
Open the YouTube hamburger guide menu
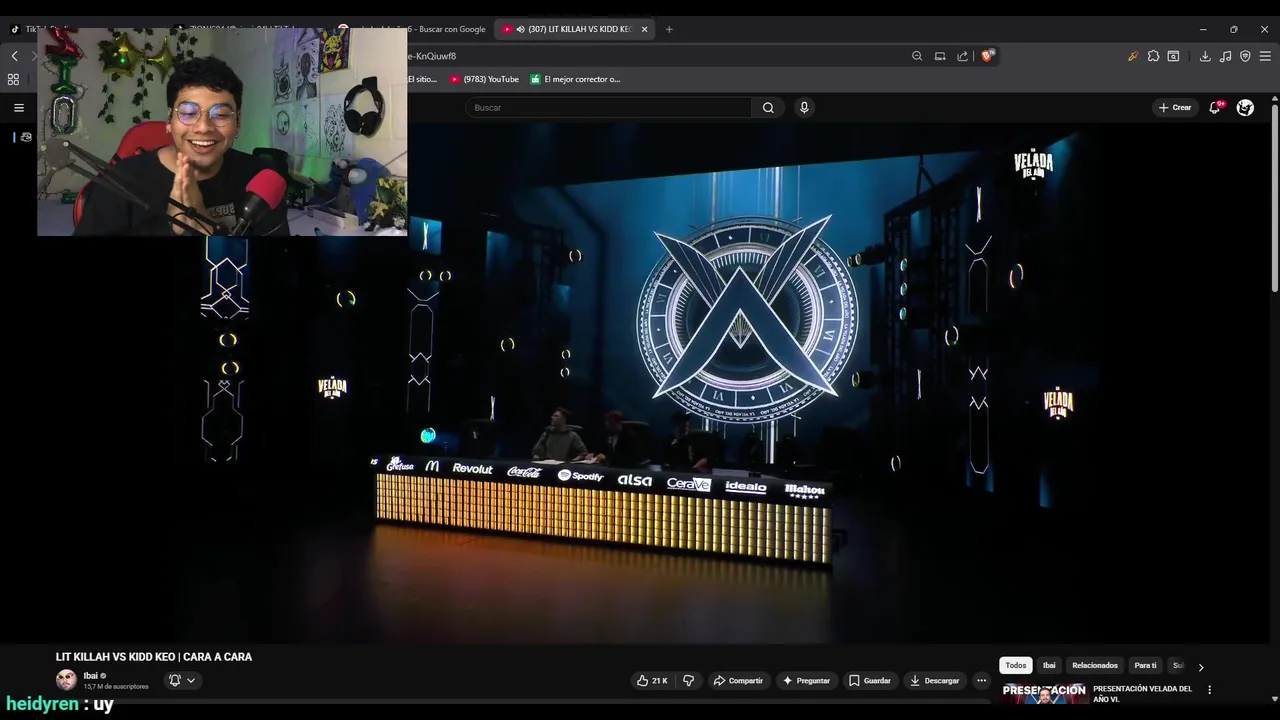point(18,107)
